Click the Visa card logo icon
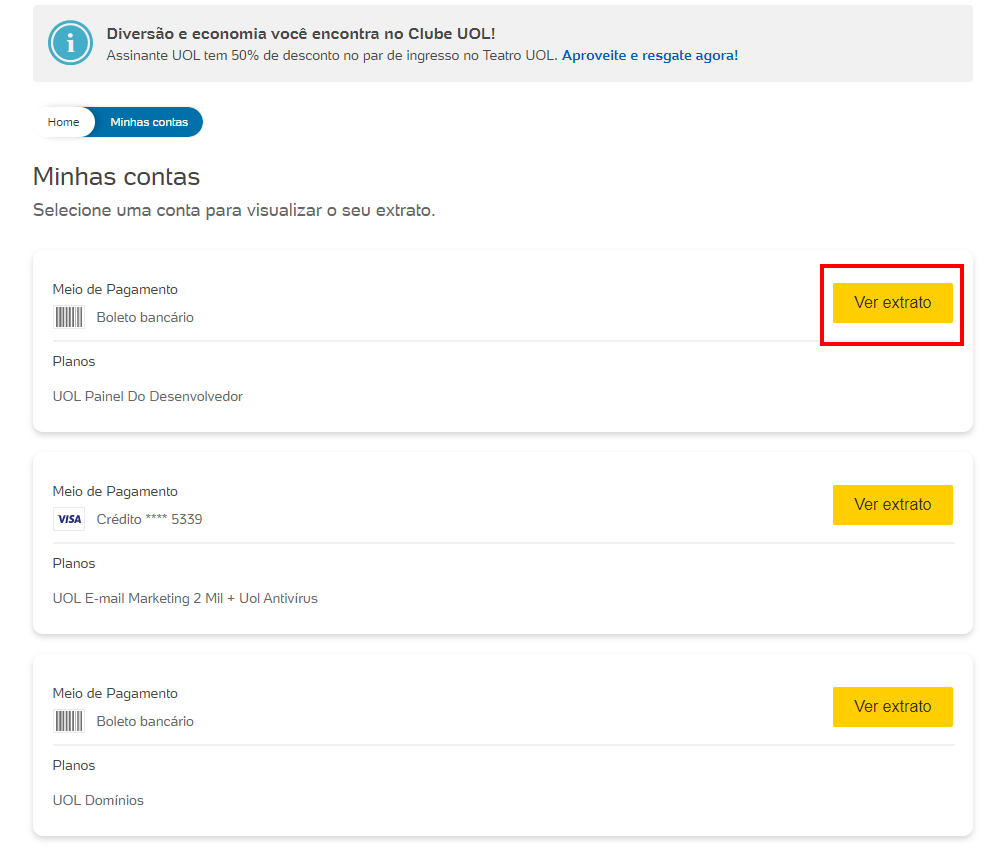The width and height of the screenshot is (1002, 848). pos(68,519)
